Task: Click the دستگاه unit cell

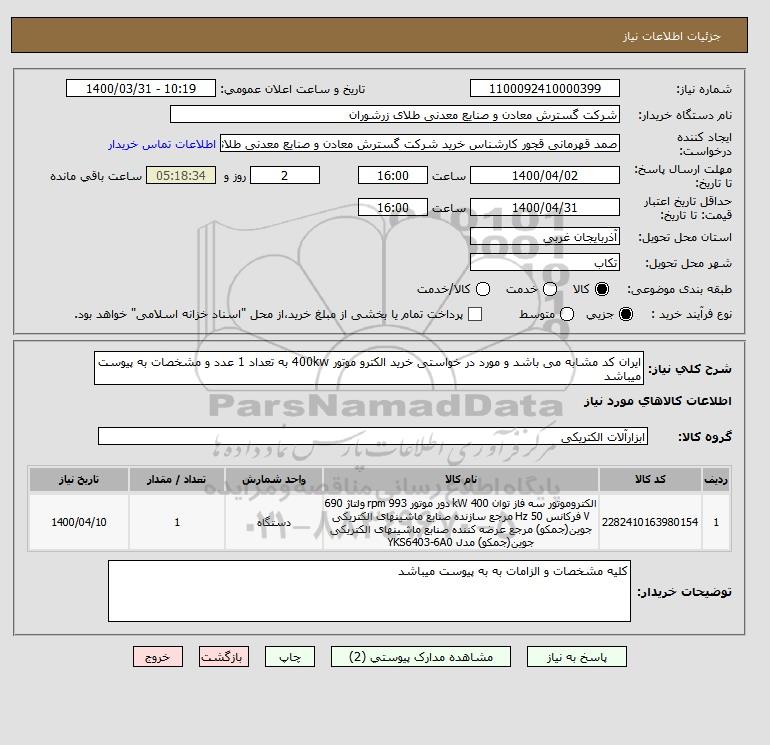Action: (274, 522)
